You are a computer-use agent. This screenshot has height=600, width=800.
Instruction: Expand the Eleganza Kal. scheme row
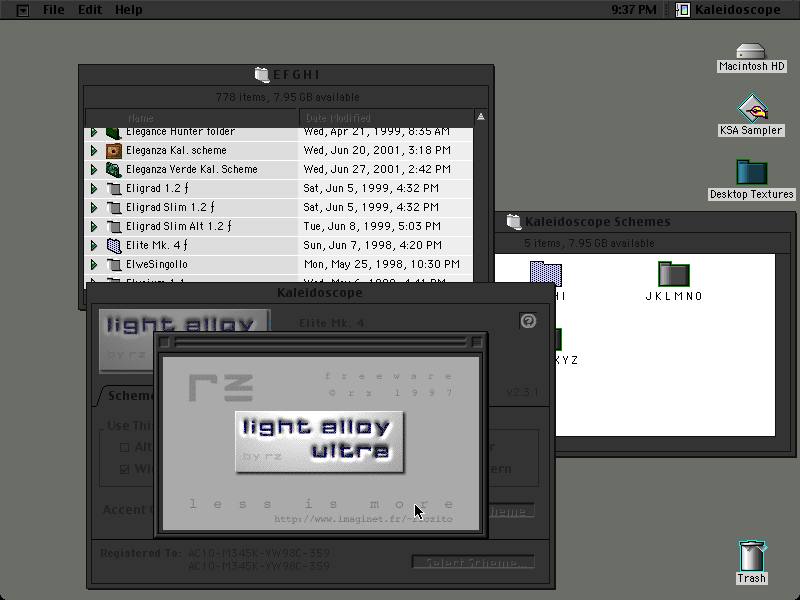[94, 151]
